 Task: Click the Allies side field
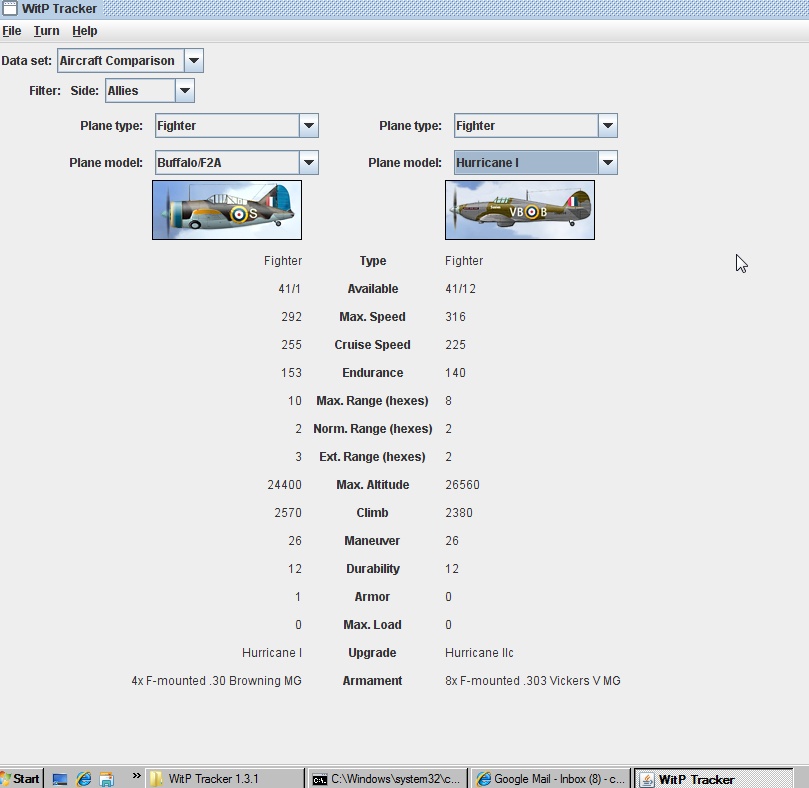tap(140, 91)
